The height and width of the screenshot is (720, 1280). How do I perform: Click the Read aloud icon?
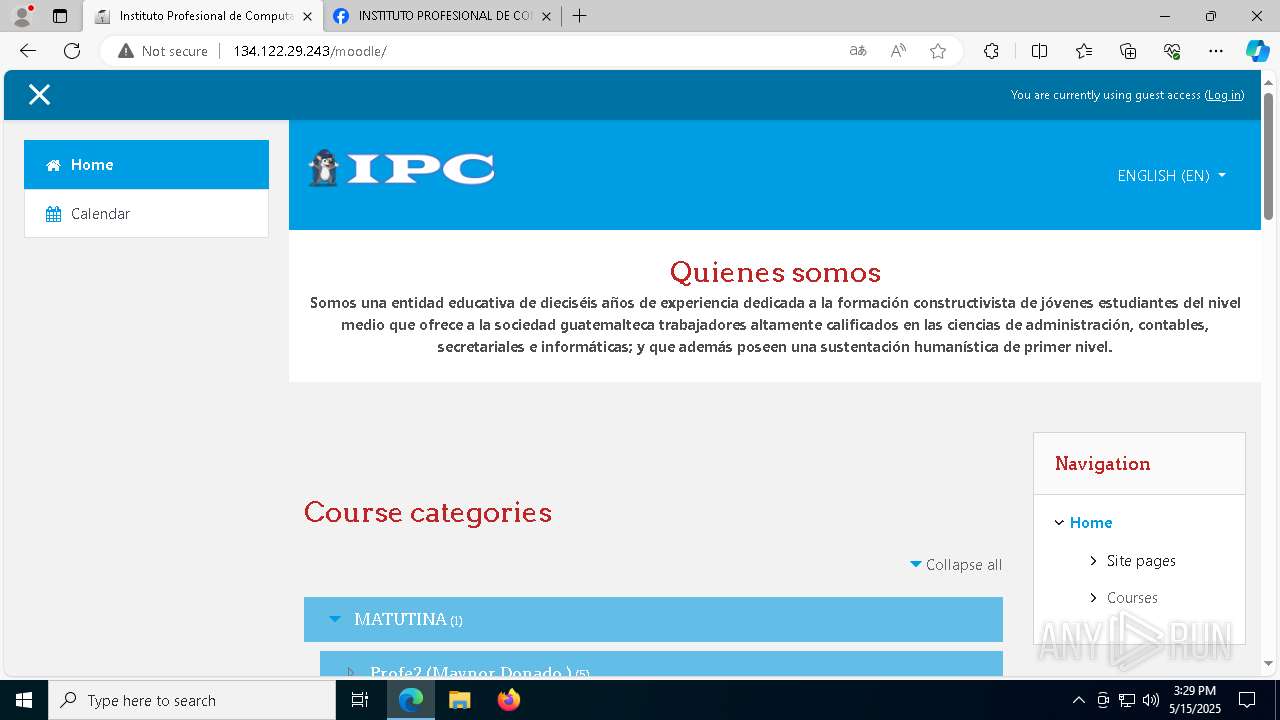pyautogui.click(x=898, y=51)
